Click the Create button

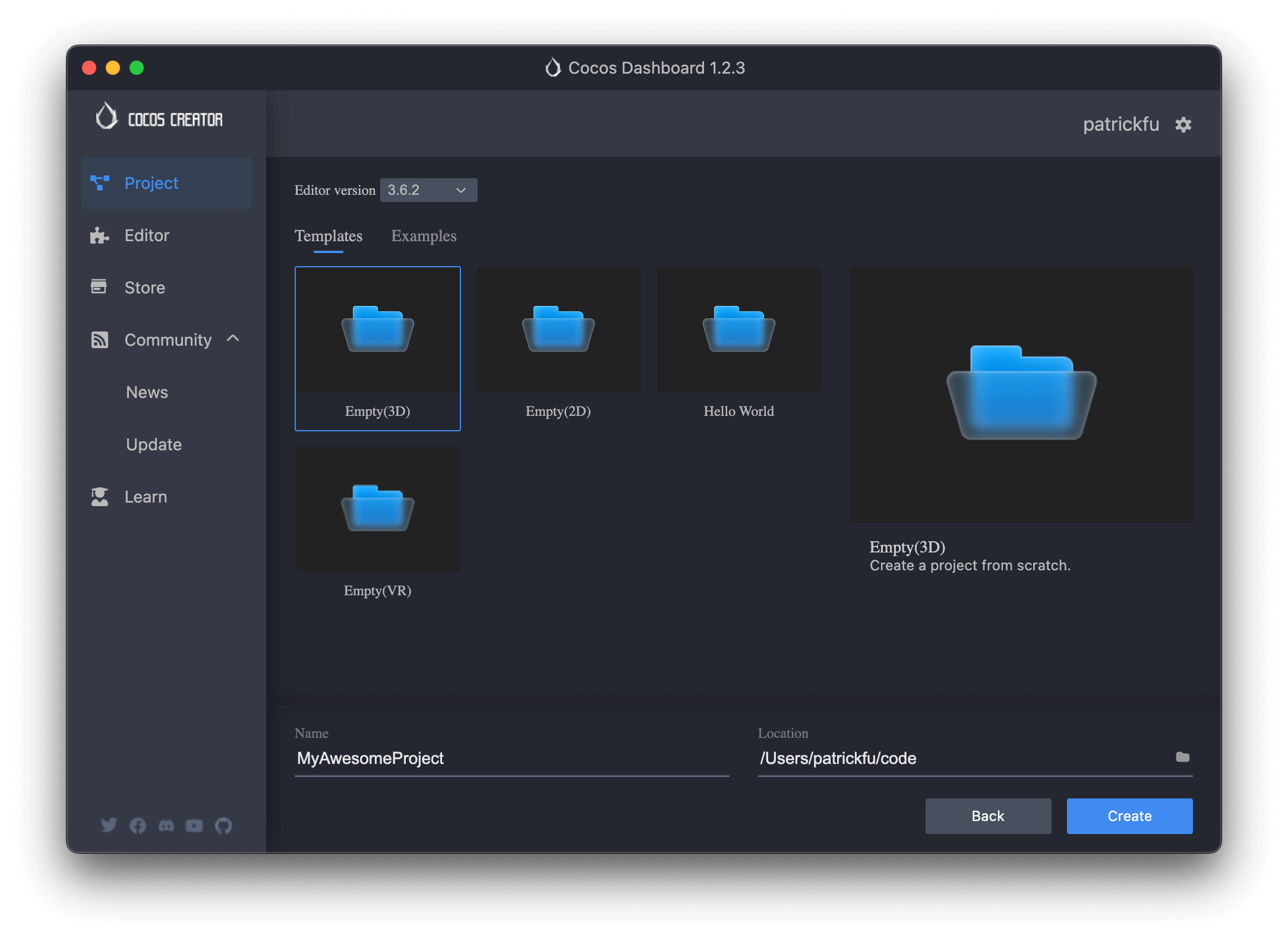(x=1129, y=816)
